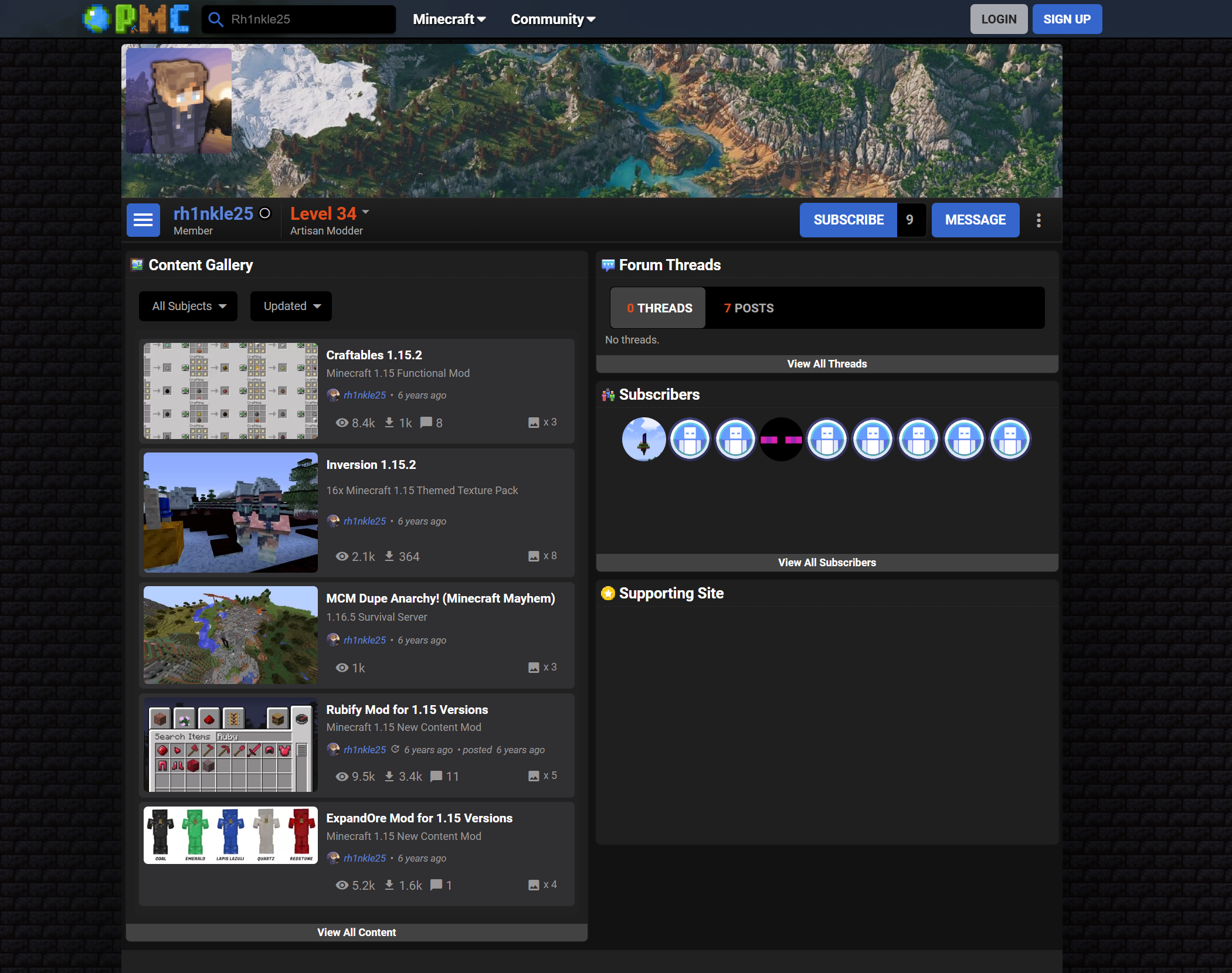
Task: Click the Rubify inventory thumbnail
Action: pos(230,745)
